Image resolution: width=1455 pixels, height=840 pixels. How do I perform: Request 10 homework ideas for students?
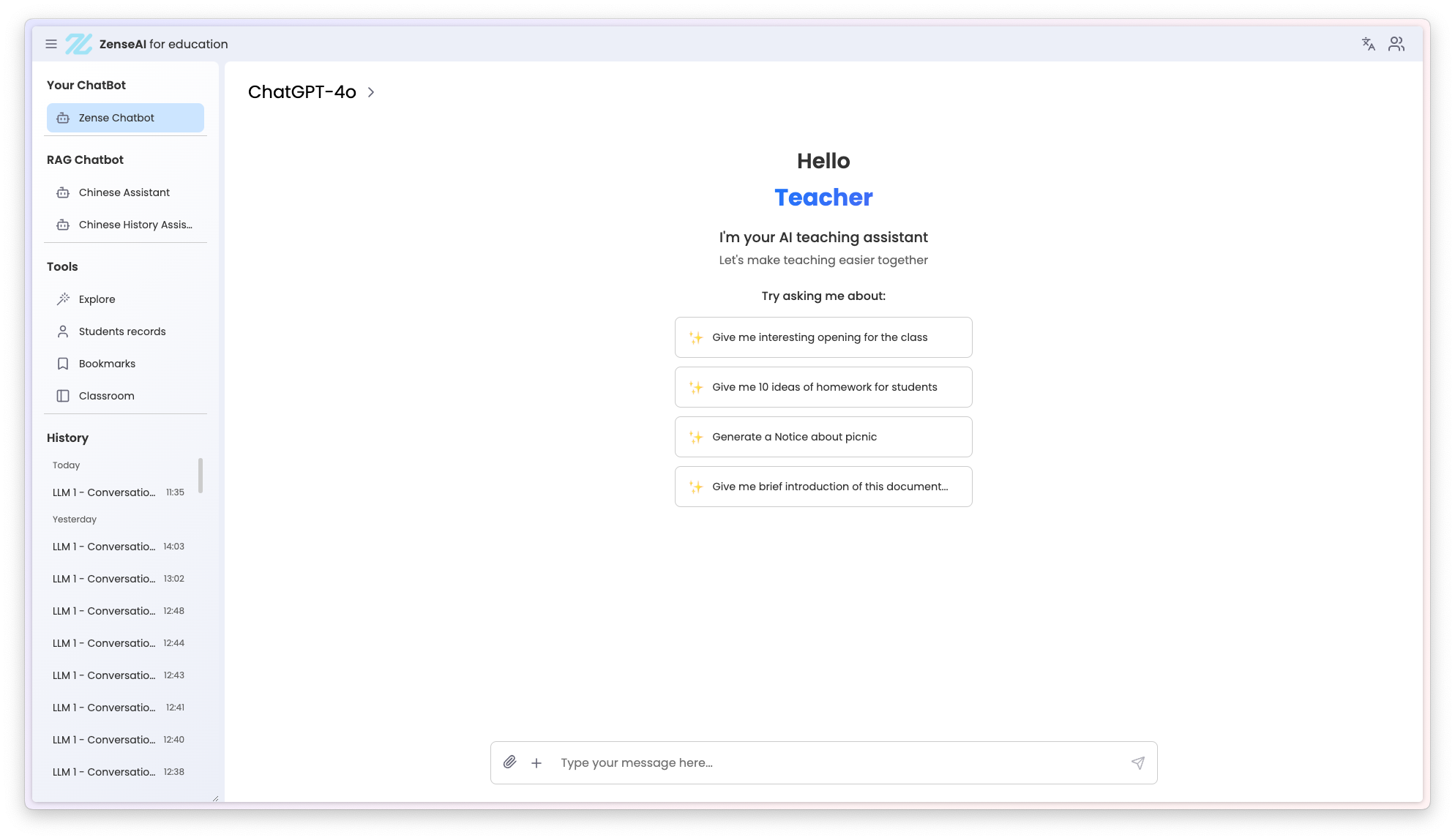(x=823, y=387)
